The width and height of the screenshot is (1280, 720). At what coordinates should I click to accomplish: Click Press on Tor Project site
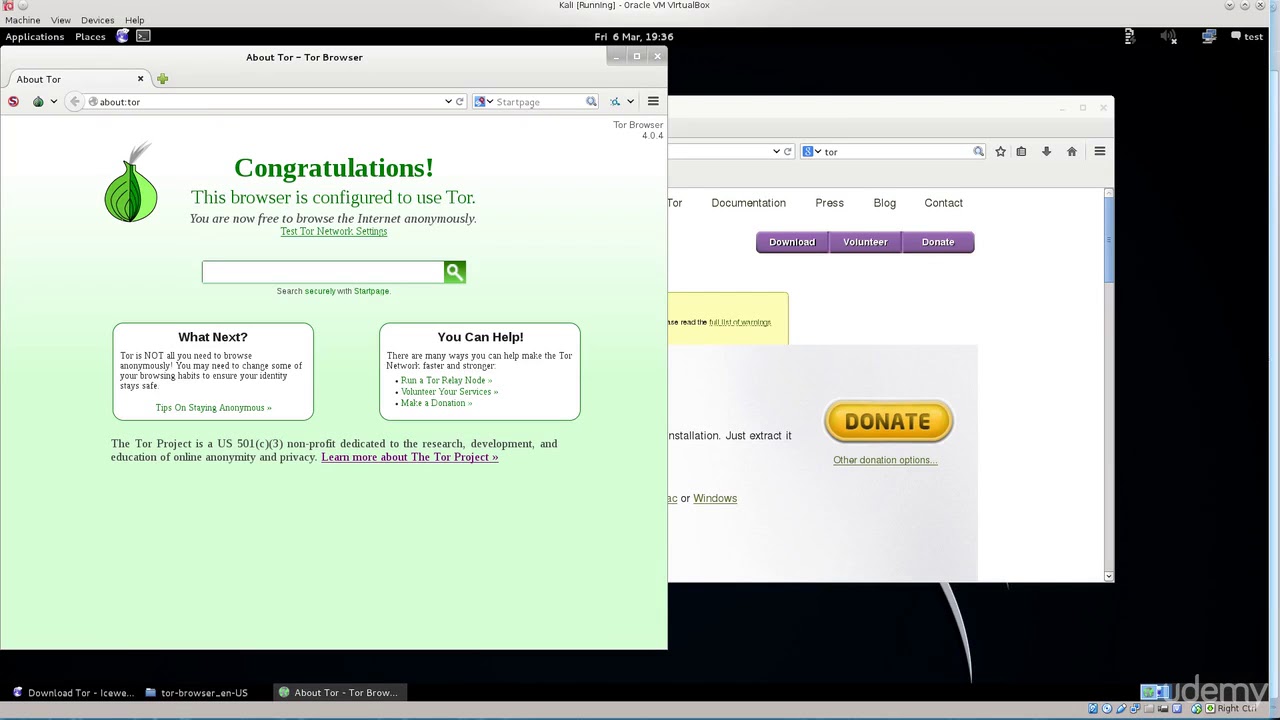pyautogui.click(x=829, y=203)
